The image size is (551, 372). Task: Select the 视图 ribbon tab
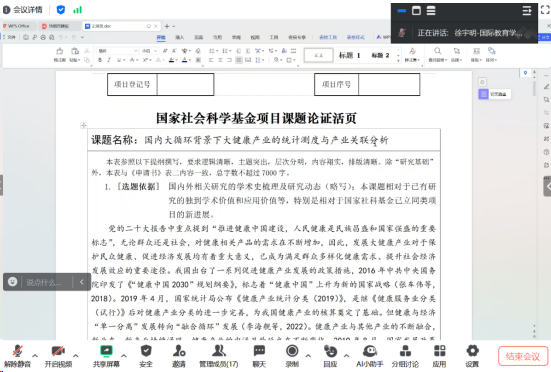pos(255,37)
